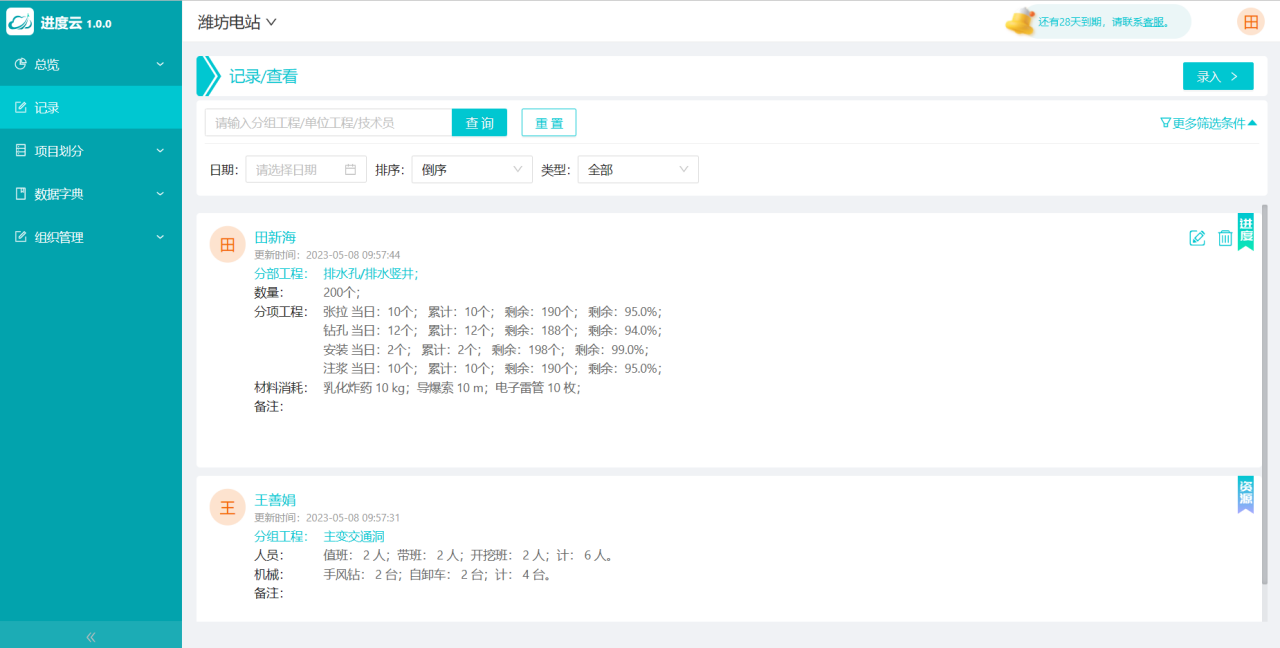Open the 潍坊电站 project switcher

click(237, 22)
